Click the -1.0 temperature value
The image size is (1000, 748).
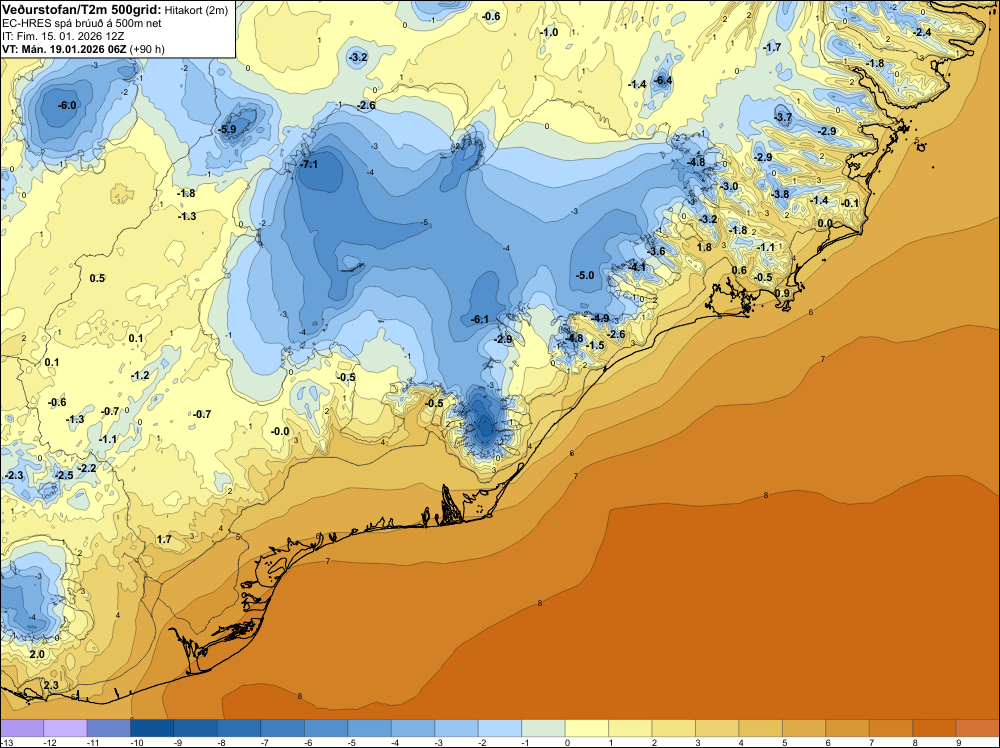(x=548, y=32)
